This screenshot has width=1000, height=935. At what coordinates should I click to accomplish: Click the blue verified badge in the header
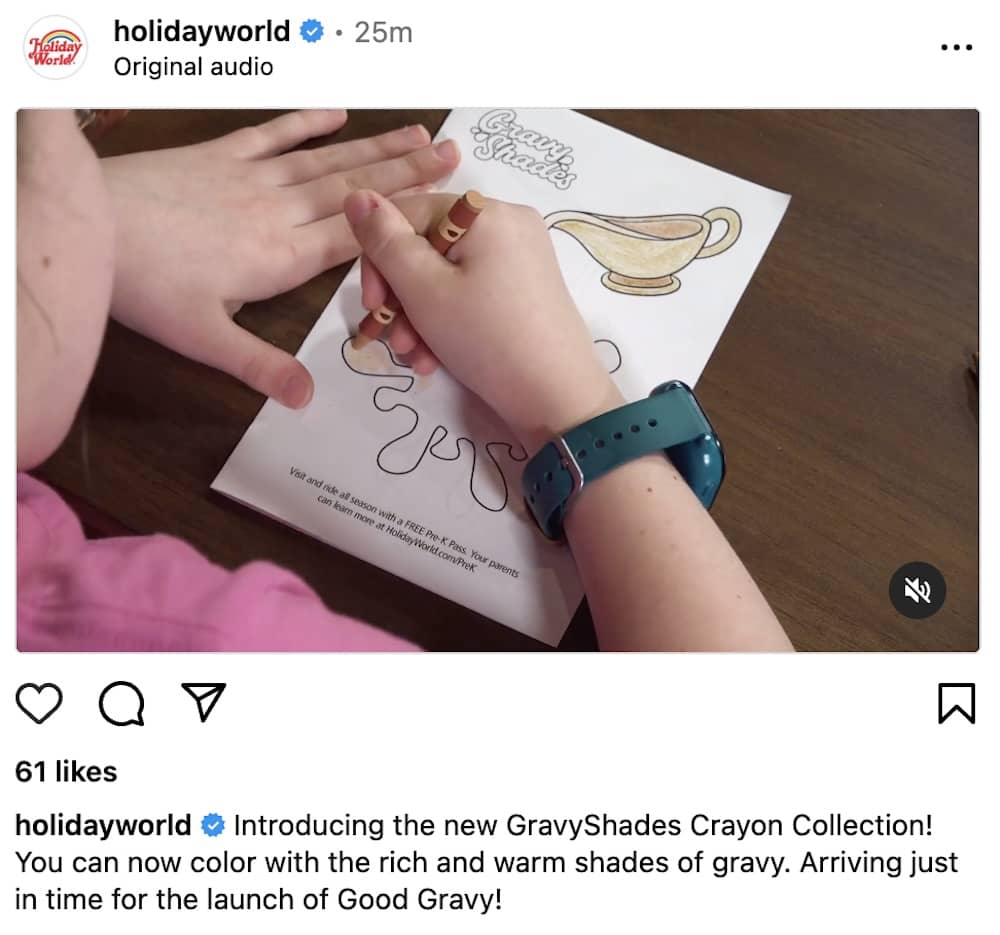(312, 31)
